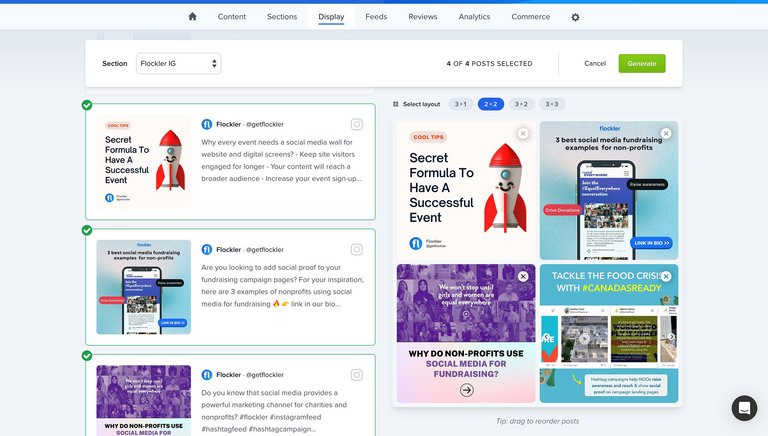Click the 'Section' label

(115, 64)
